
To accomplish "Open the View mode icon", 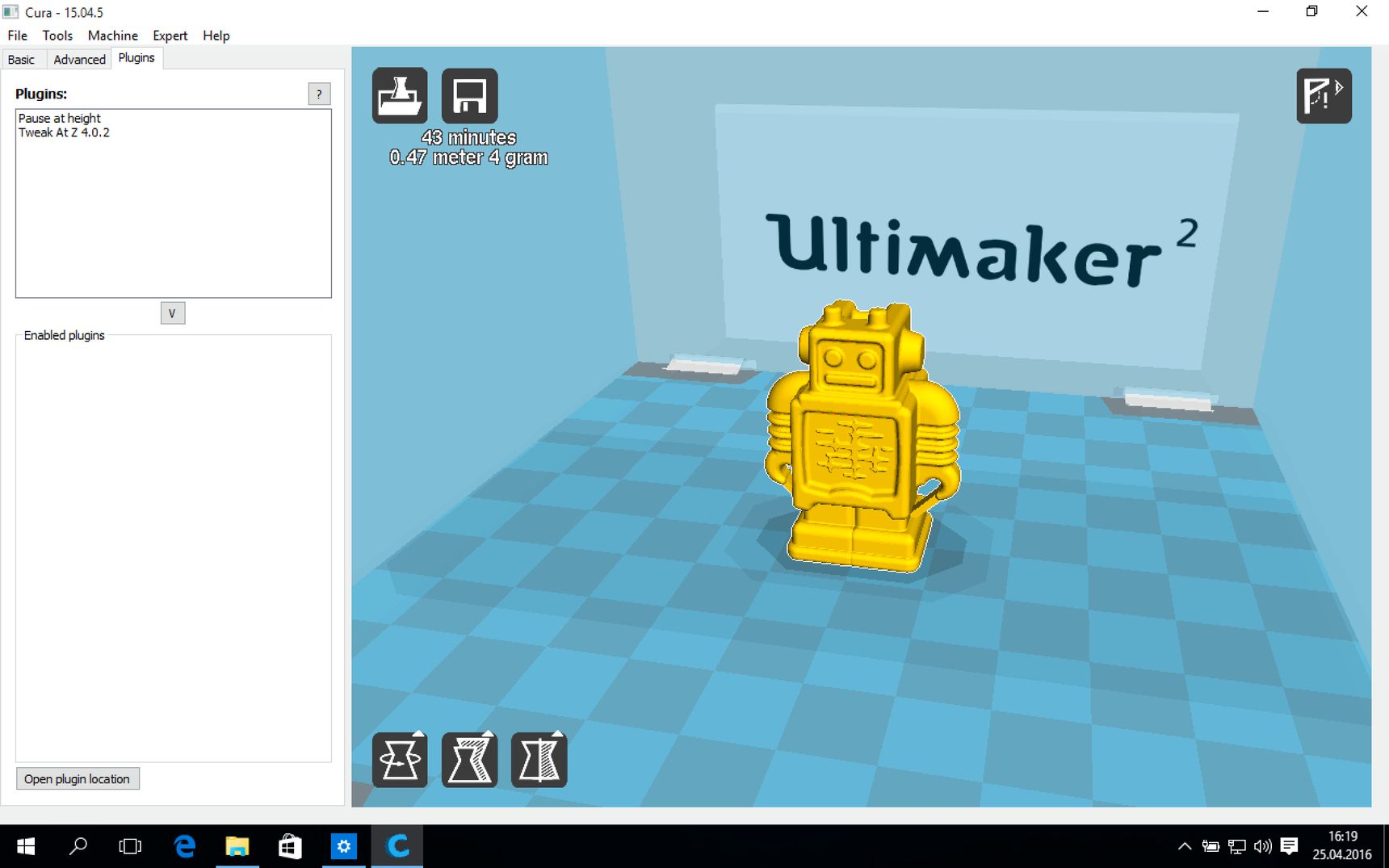I will pos(1324,96).
